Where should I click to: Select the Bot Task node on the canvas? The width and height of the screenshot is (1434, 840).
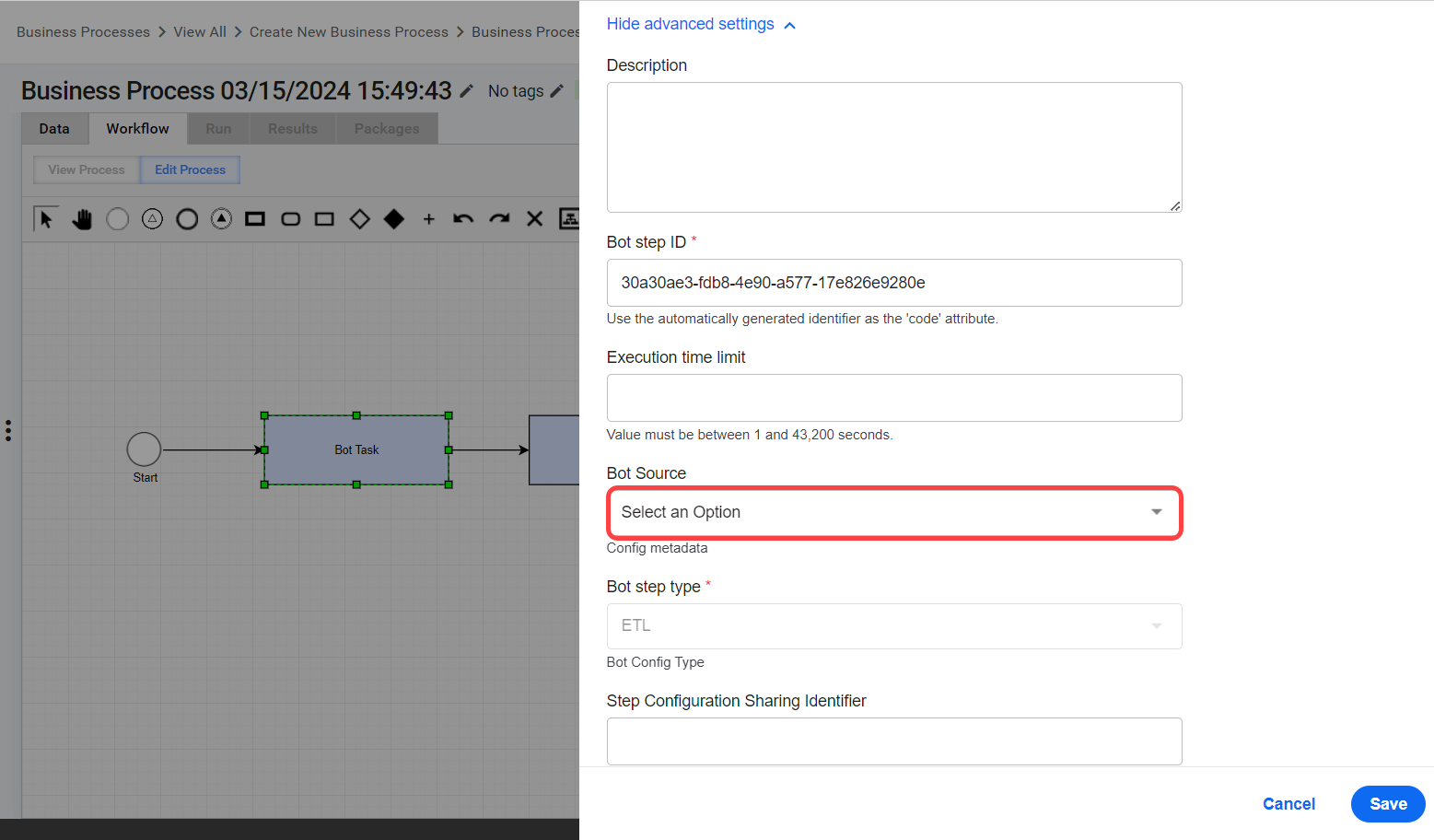click(356, 450)
